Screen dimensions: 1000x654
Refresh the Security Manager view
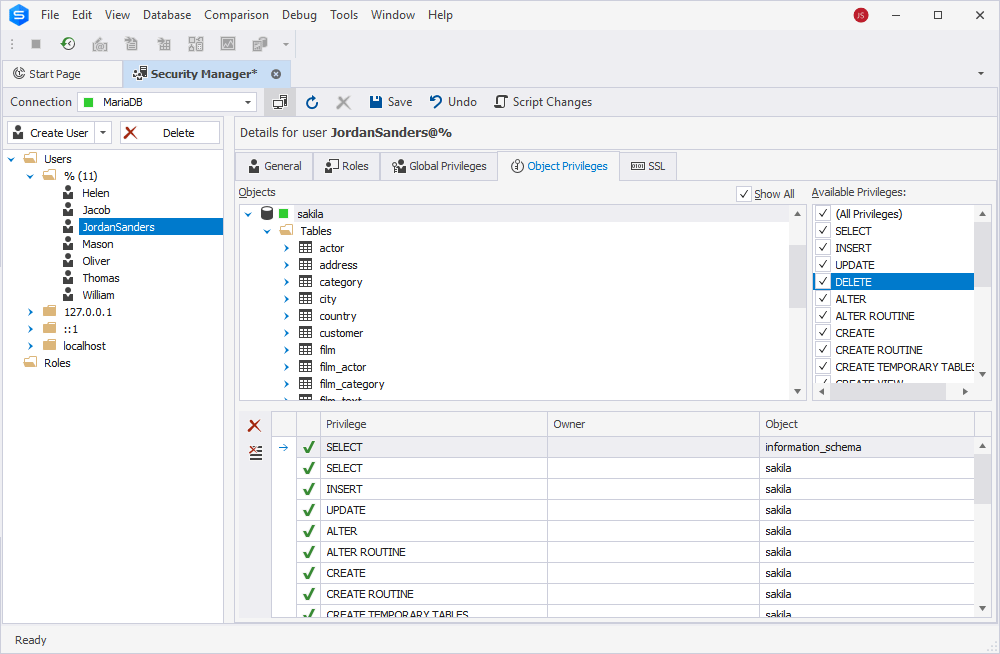tap(311, 101)
